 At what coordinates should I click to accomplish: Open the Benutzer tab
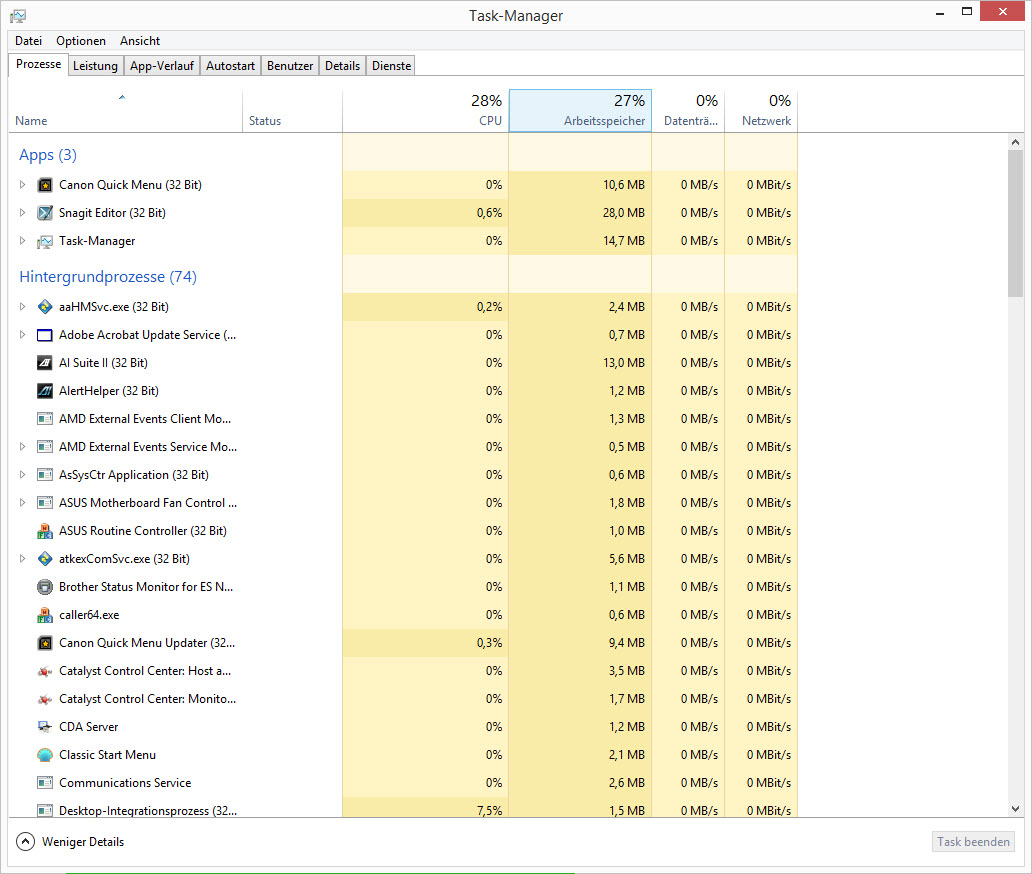pyautogui.click(x=290, y=66)
